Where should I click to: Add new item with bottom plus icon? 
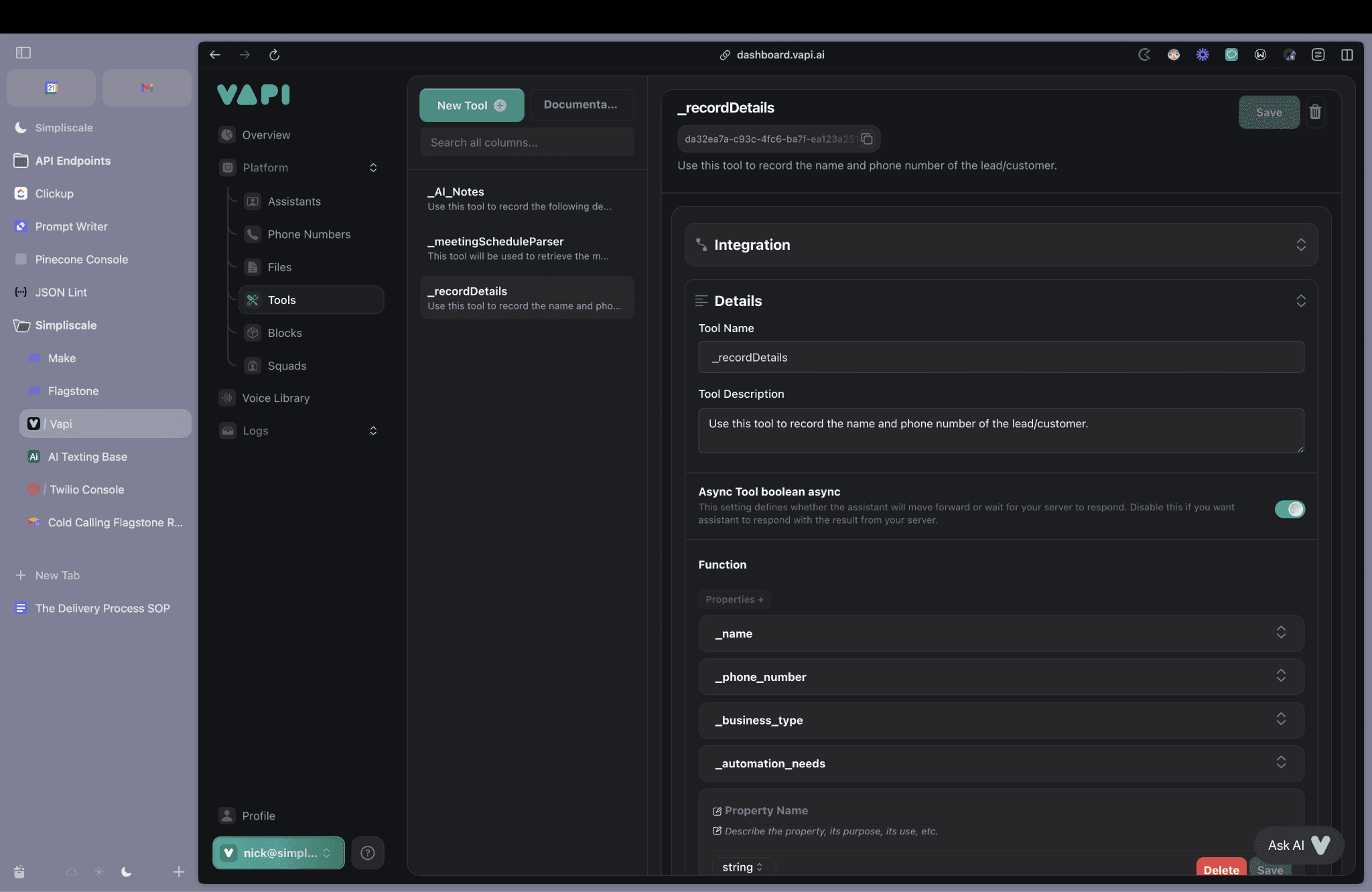click(179, 872)
